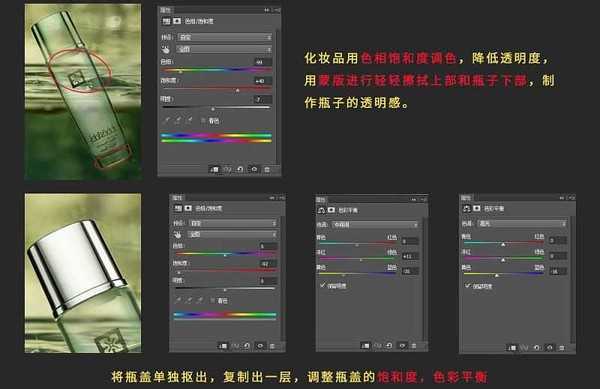Click the hue slider in upper Hue/Saturation panel
The image size is (600, 389).
pyautogui.click(x=216, y=70)
